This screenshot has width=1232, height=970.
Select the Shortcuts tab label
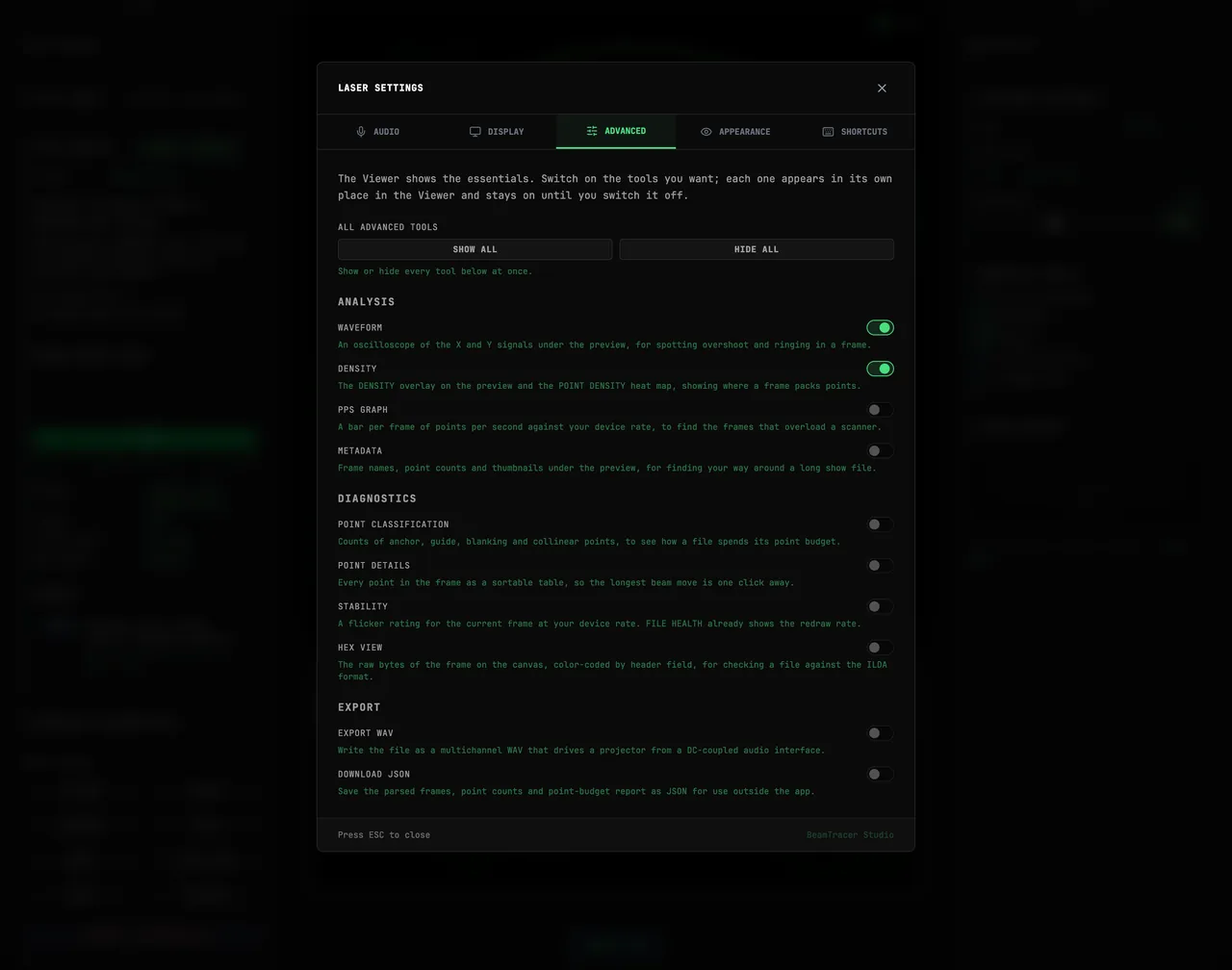864,132
